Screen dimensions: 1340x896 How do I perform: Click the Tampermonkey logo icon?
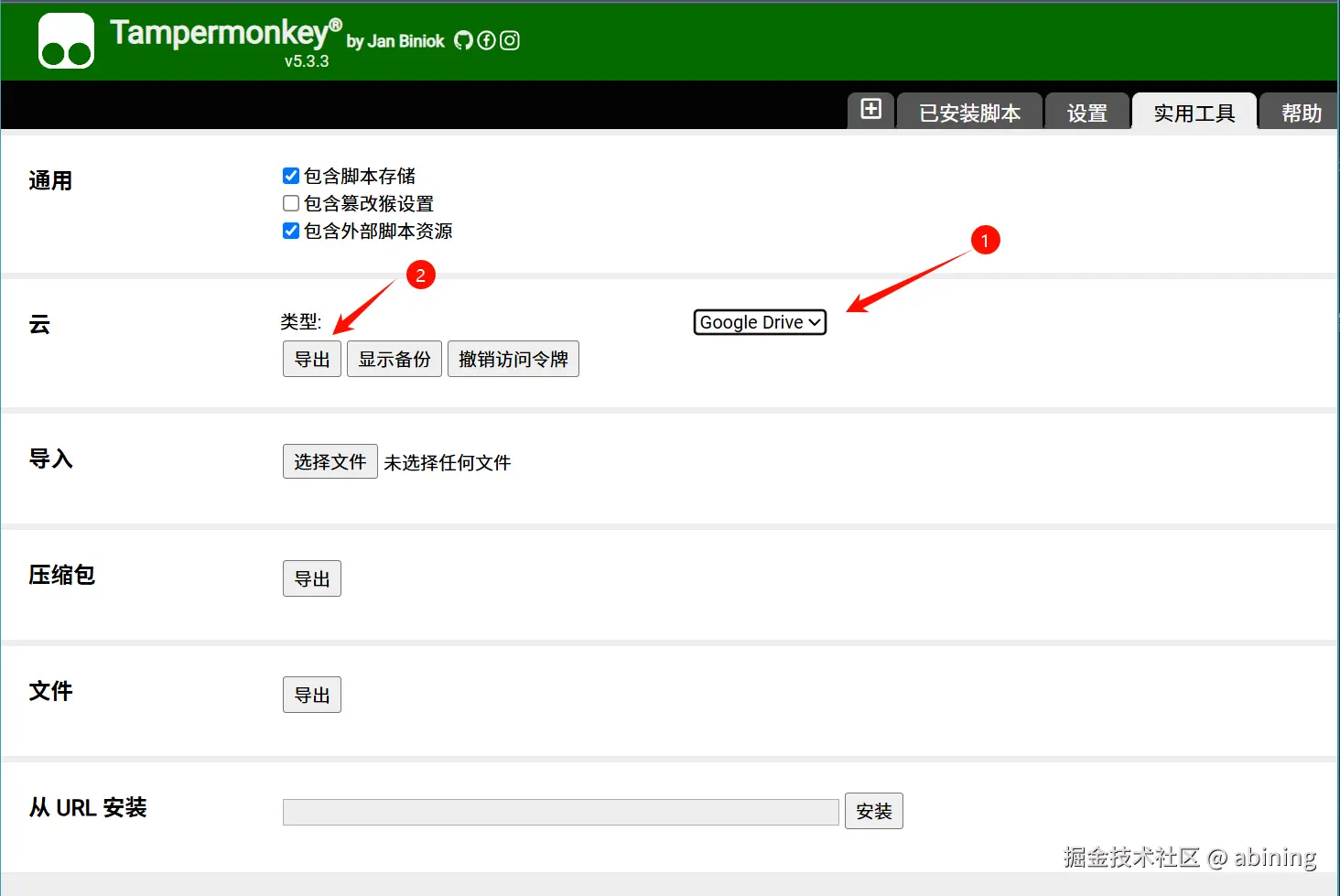[x=66, y=40]
